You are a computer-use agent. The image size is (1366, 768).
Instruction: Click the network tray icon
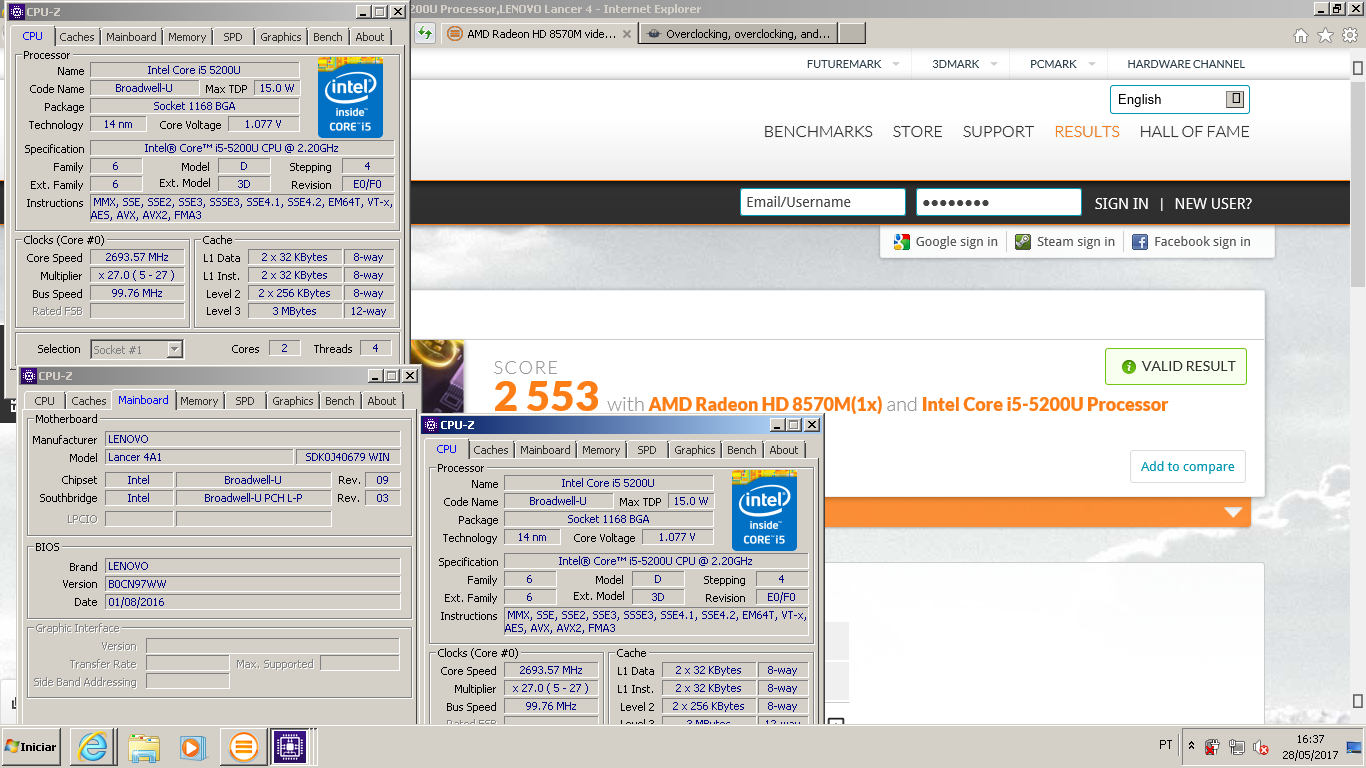coord(1237,747)
